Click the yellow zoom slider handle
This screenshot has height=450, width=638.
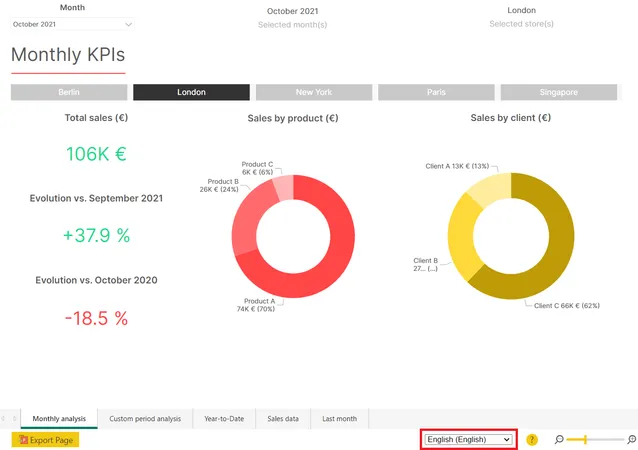pyautogui.click(x=585, y=439)
